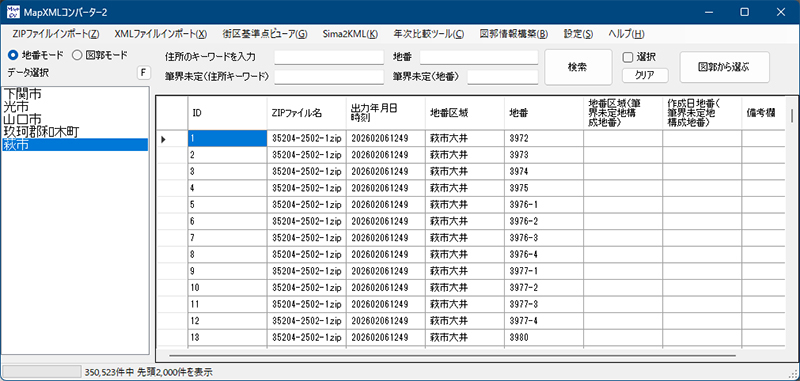Image resolution: width=800 pixels, height=381 pixels.
Task: Click the MapXML app icon in title bar
Action: pos(13,11)
